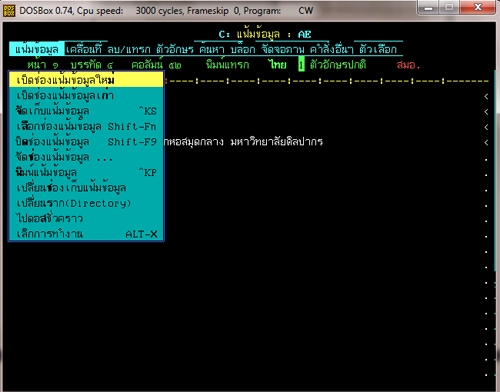Choose จัดเก็บแฟ้มข้อมูล ^KS entry
The height and width of the screenshot is (392, 500).
[86, 111]
